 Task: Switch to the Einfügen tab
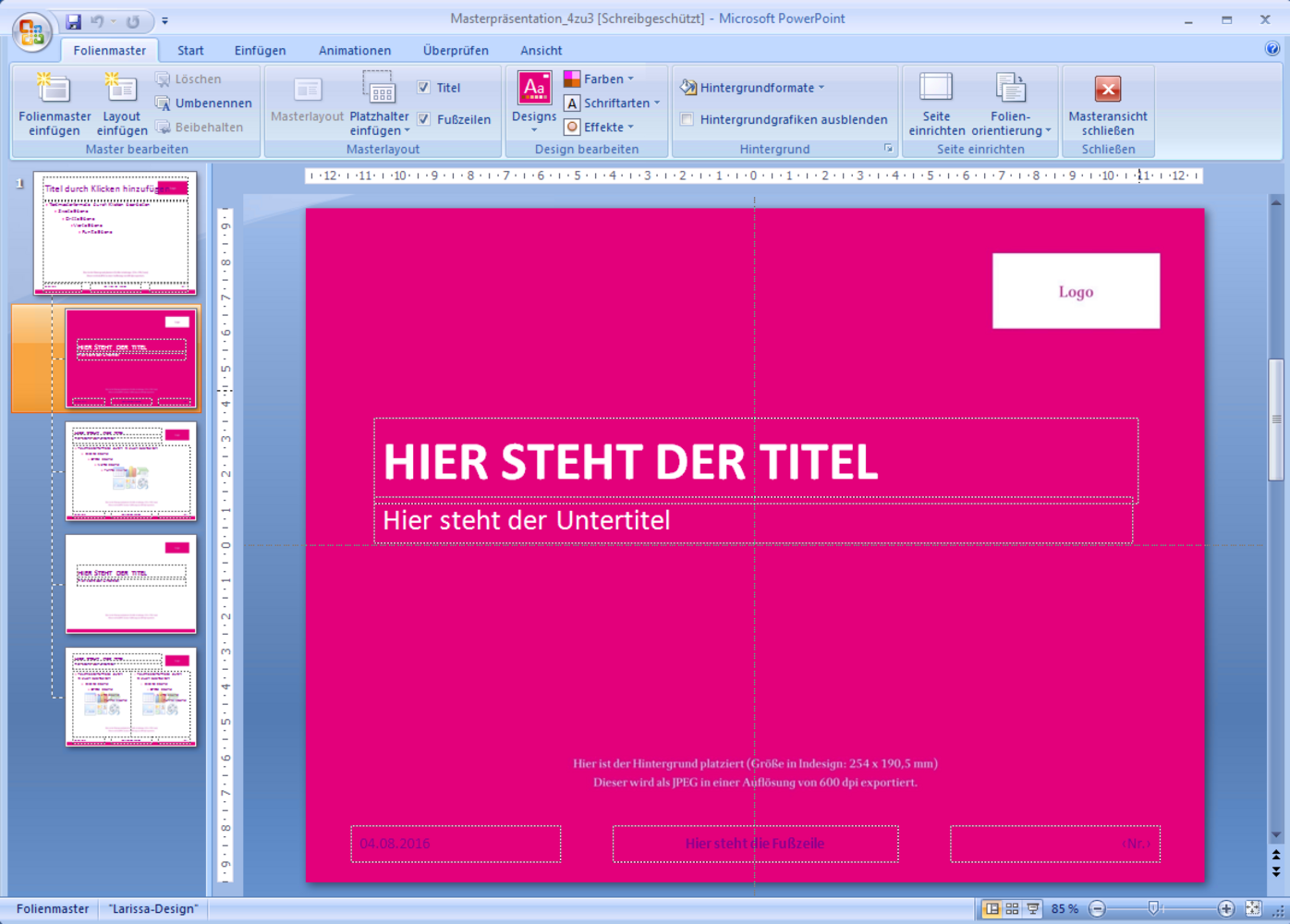tap(260, 51)
